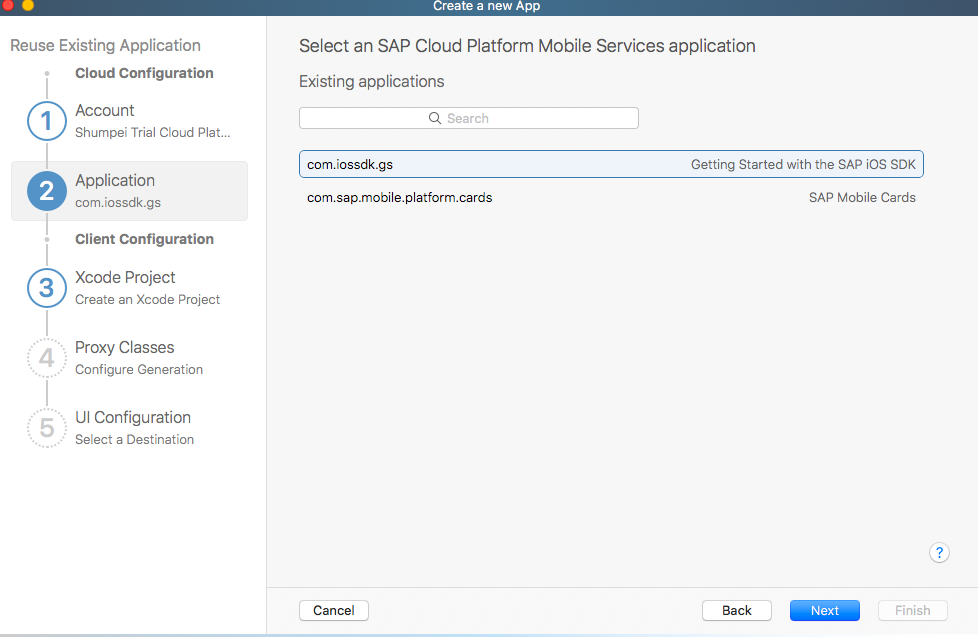Go Back to the previous step

click(x=736, y=610)
